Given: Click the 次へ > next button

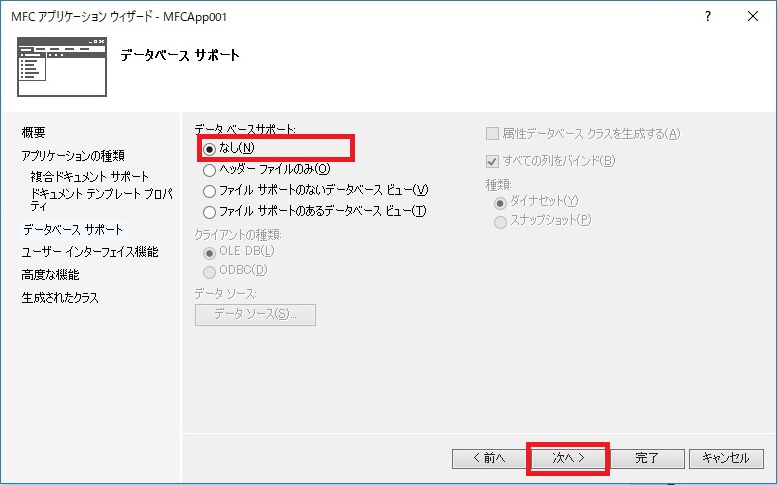Looking at the screenshot, I should coord(568,458).
